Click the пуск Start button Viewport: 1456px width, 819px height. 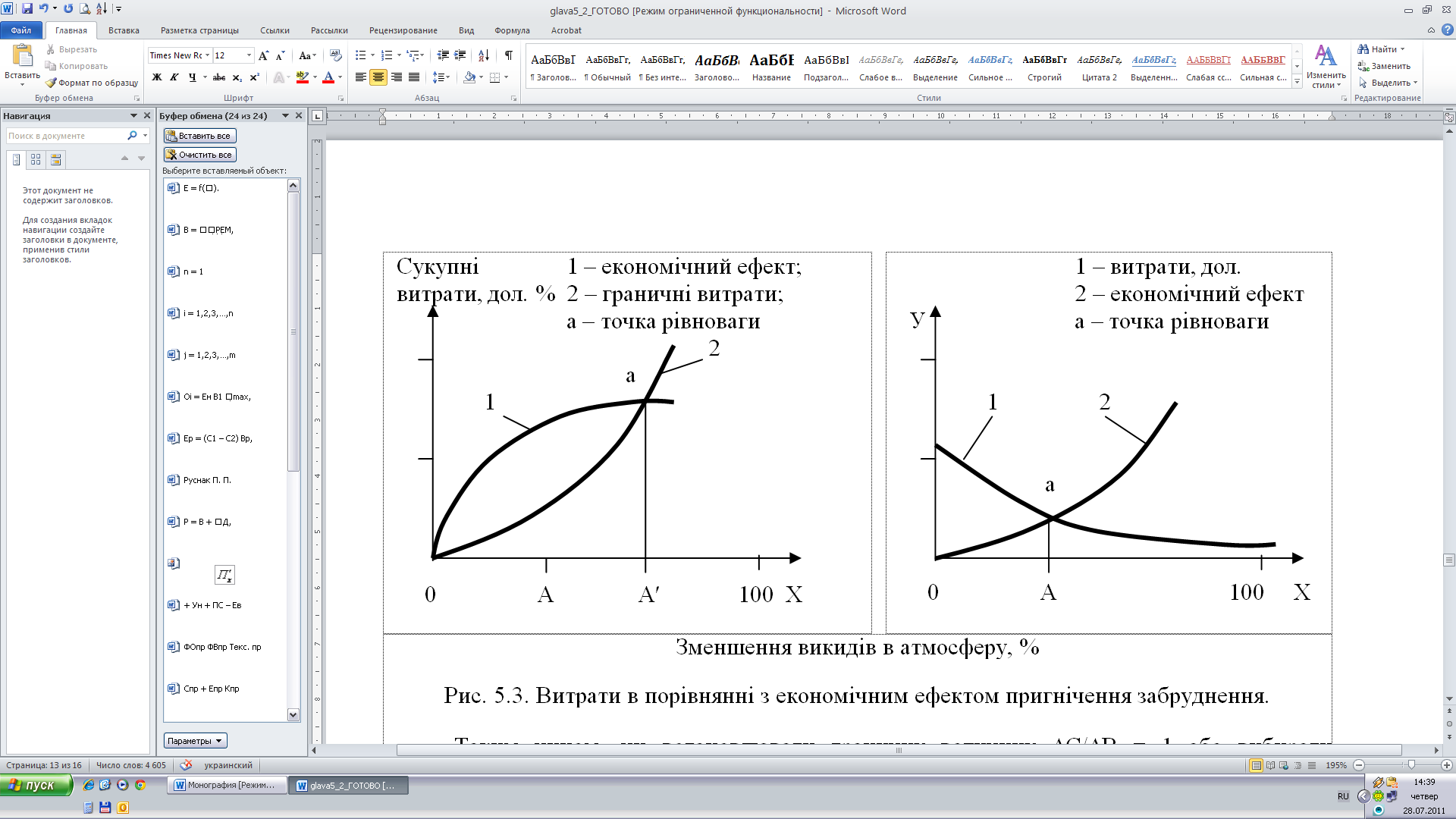36,785
